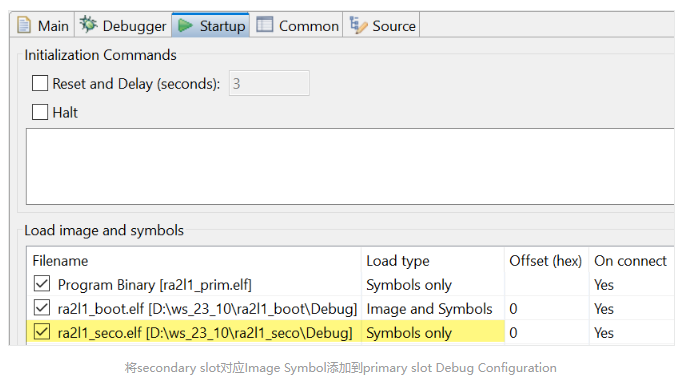
Task: Select the Startup tab
Action: pyautogui.click(x=211, y=25)
